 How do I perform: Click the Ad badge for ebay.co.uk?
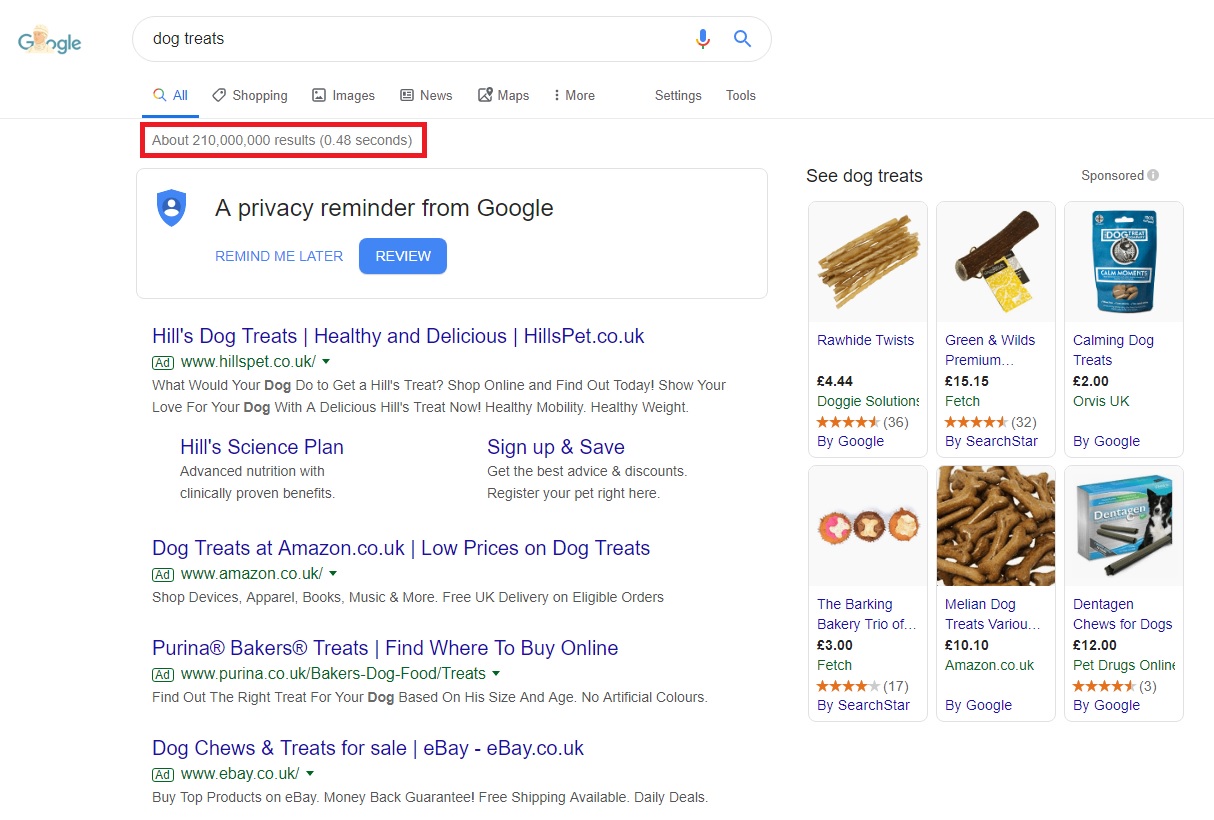[163, 774]
